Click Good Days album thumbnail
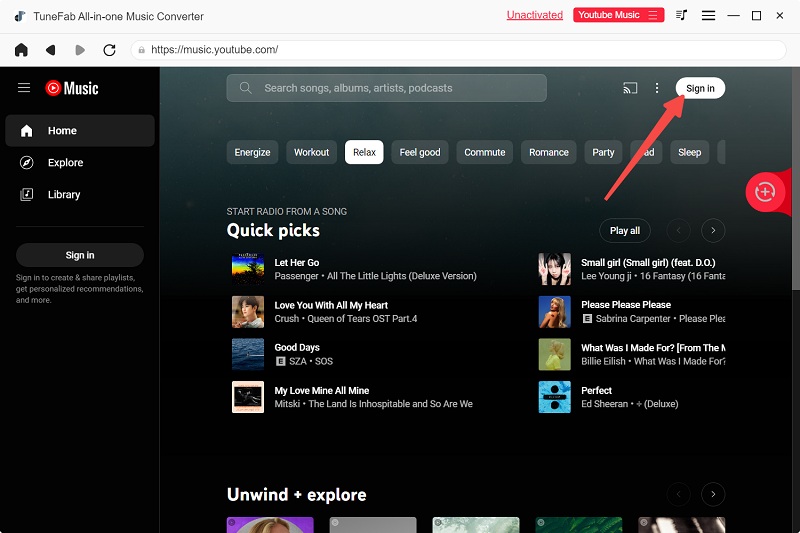This screenshot has width=800, height=533. tap(248, 354)
